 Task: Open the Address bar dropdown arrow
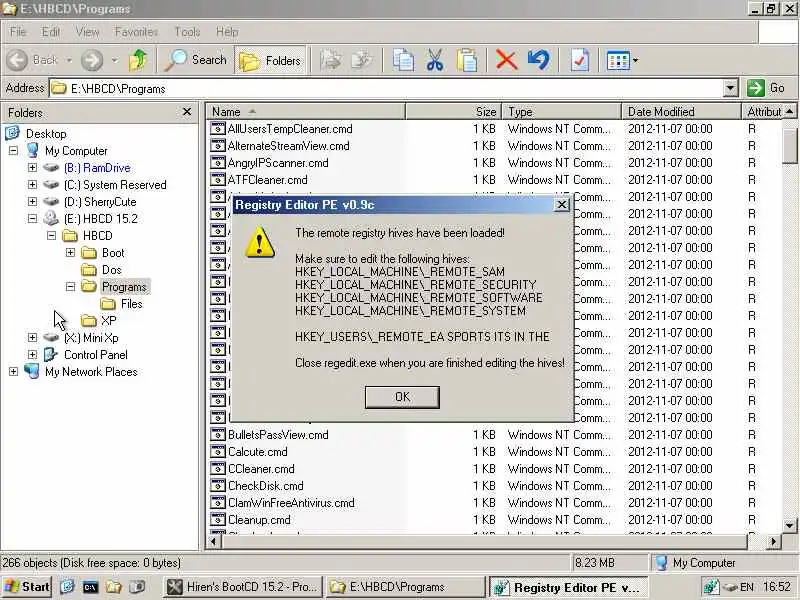click(x=730, y=88)
